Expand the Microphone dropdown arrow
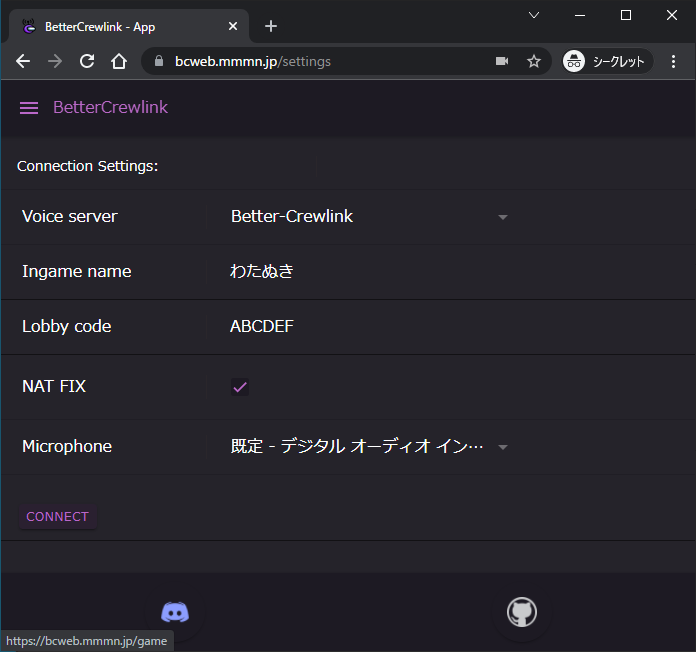696x652 pixels. coord(502,447)
